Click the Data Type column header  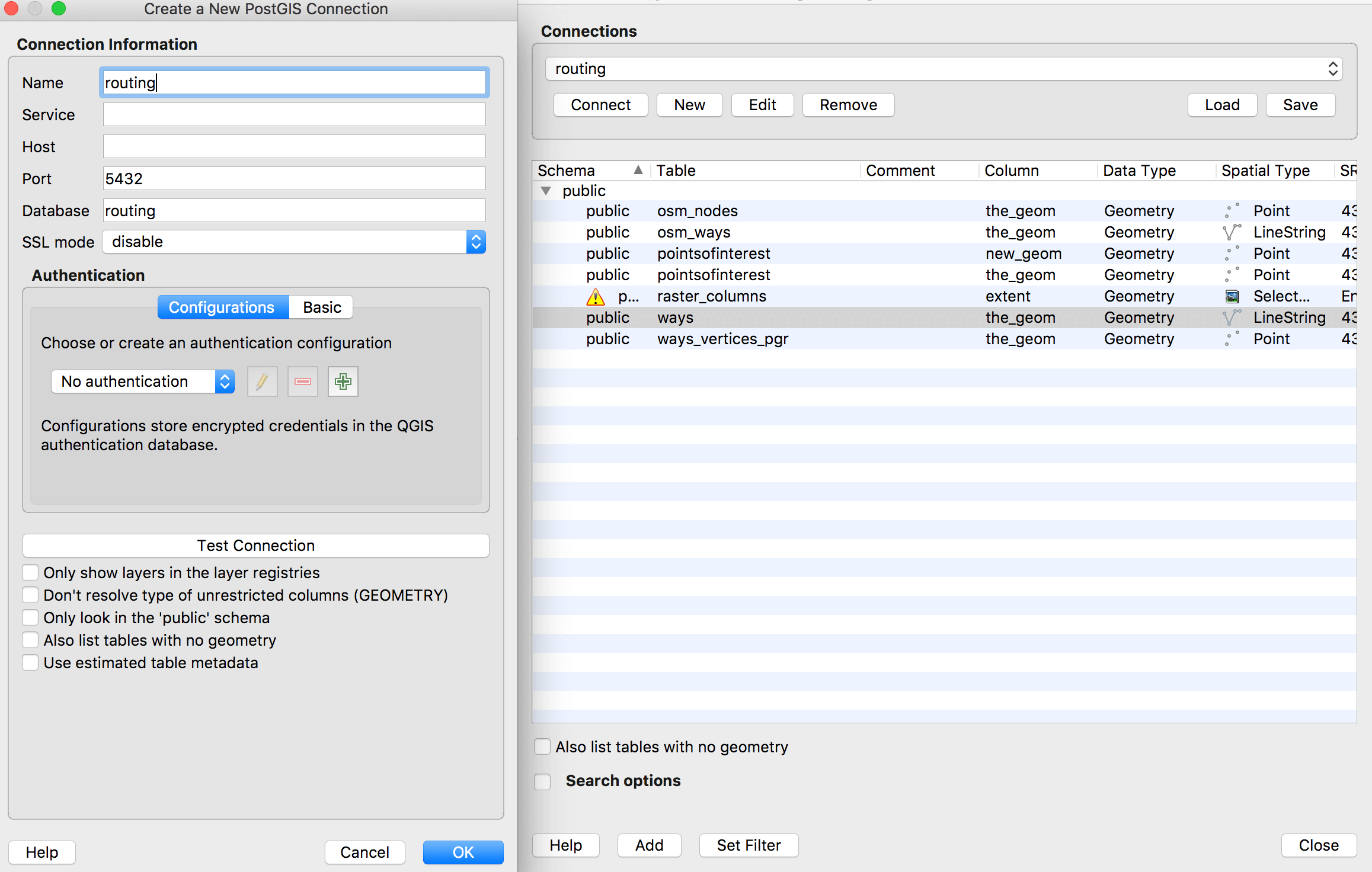point(1156,171)
